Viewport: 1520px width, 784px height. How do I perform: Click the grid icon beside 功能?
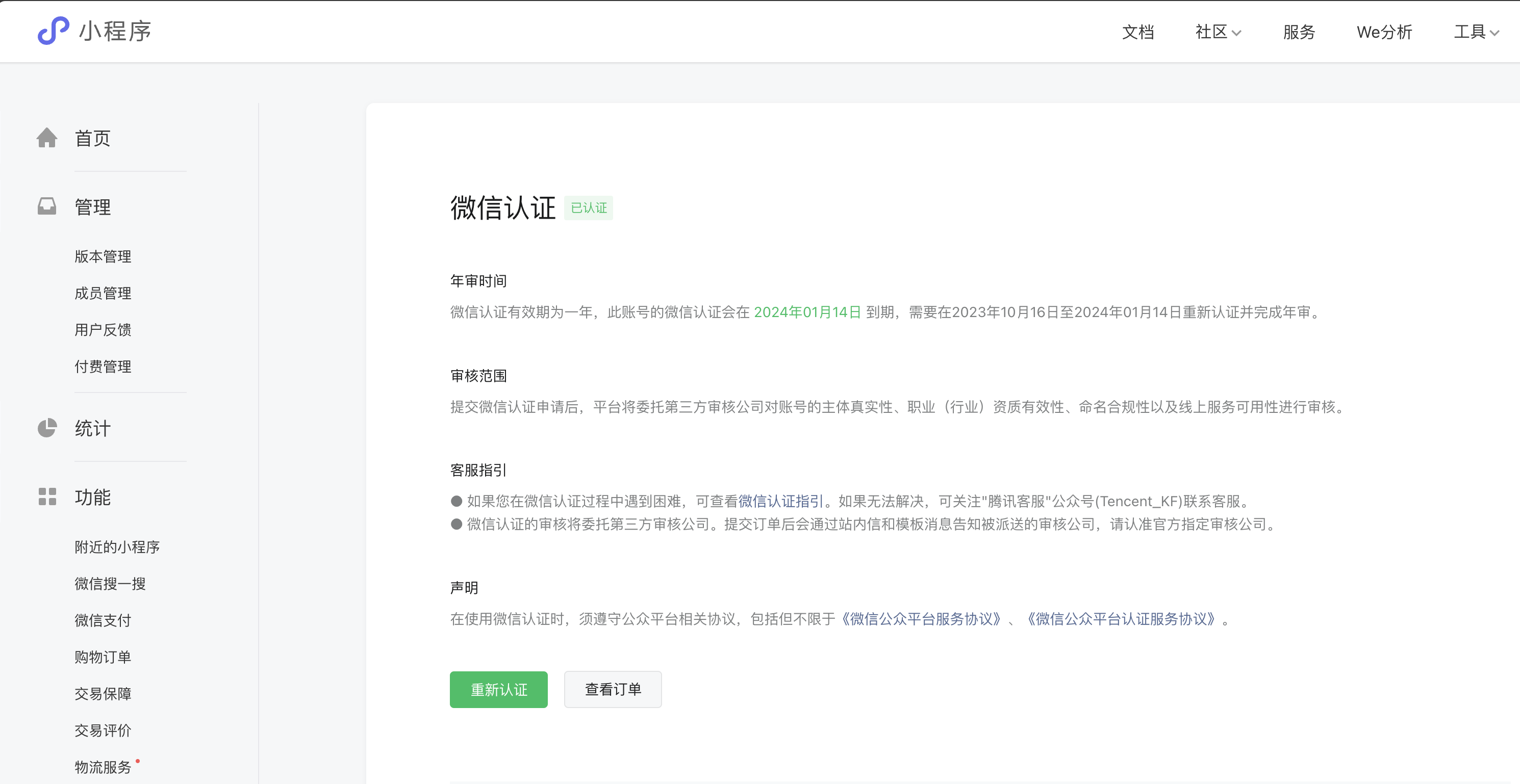tap(47, 496)
